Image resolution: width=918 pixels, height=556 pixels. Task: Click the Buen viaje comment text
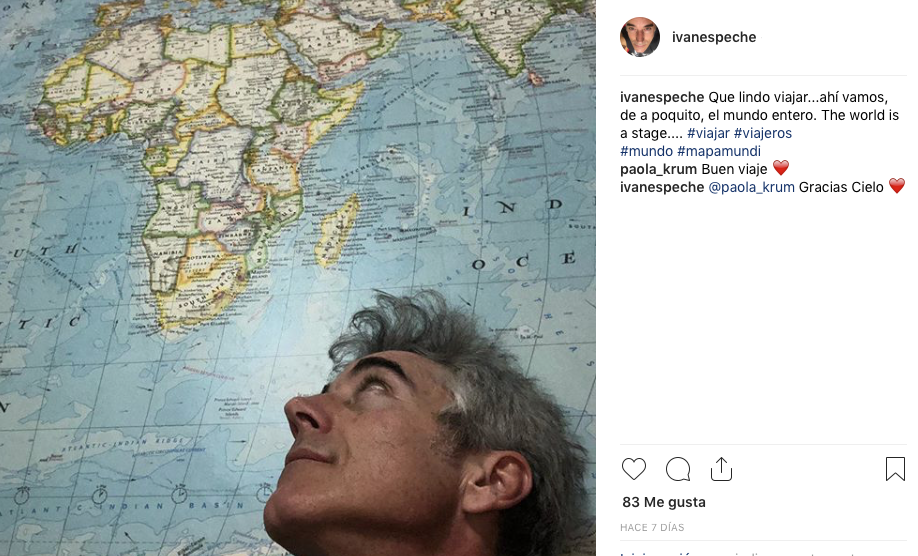[x=734, y=169]
